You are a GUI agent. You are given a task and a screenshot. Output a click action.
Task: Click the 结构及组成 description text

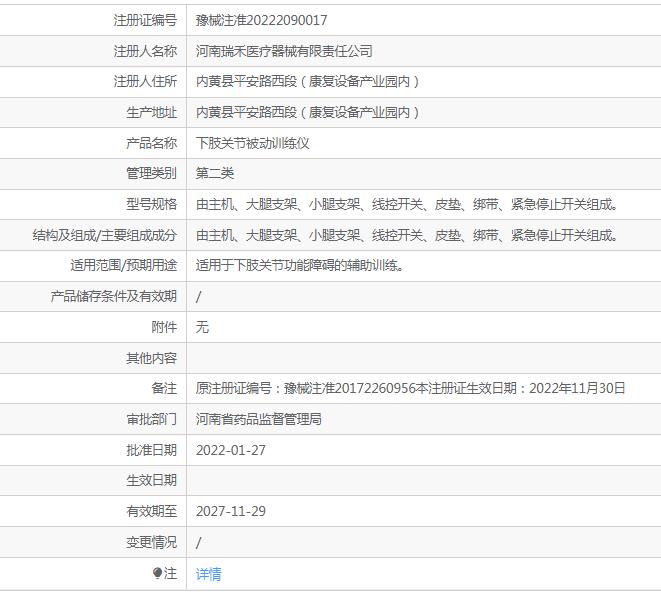tap(408, 236)
